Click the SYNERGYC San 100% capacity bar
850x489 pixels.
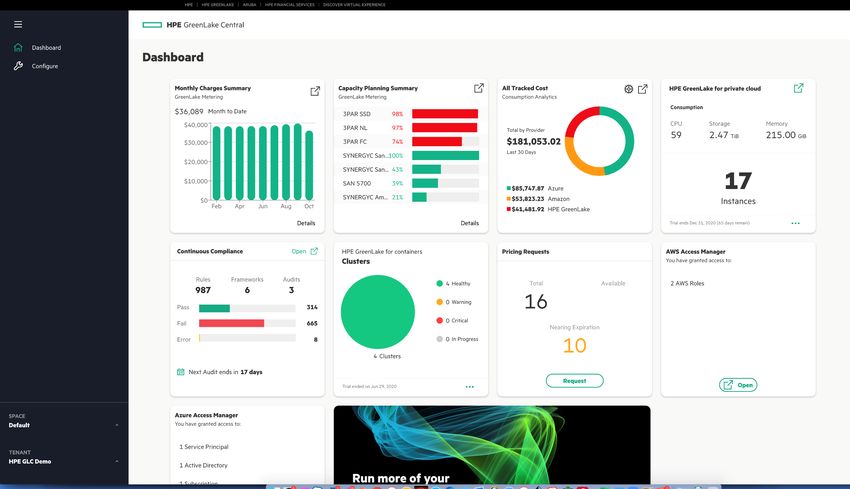click(x=445, y=156)
